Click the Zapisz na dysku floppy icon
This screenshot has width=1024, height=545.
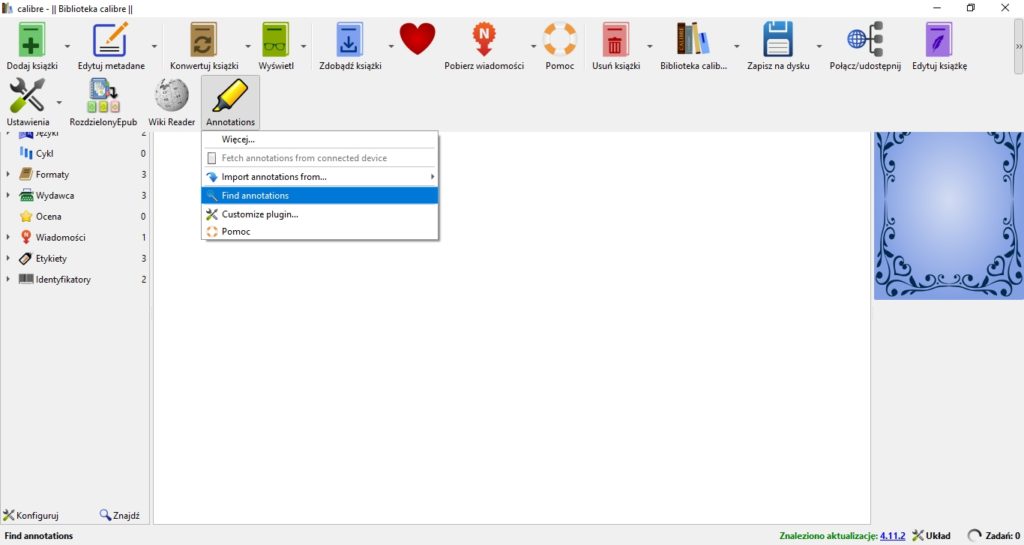(x=778, y=39)
